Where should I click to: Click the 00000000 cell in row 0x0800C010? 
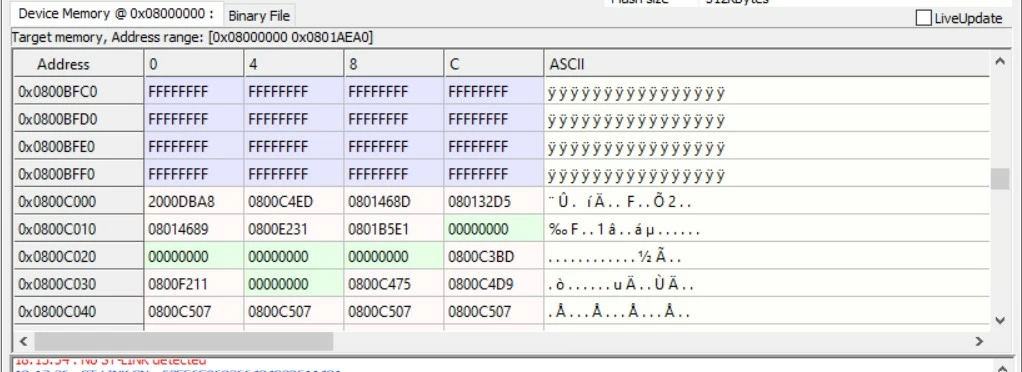[x=494, y=229]
